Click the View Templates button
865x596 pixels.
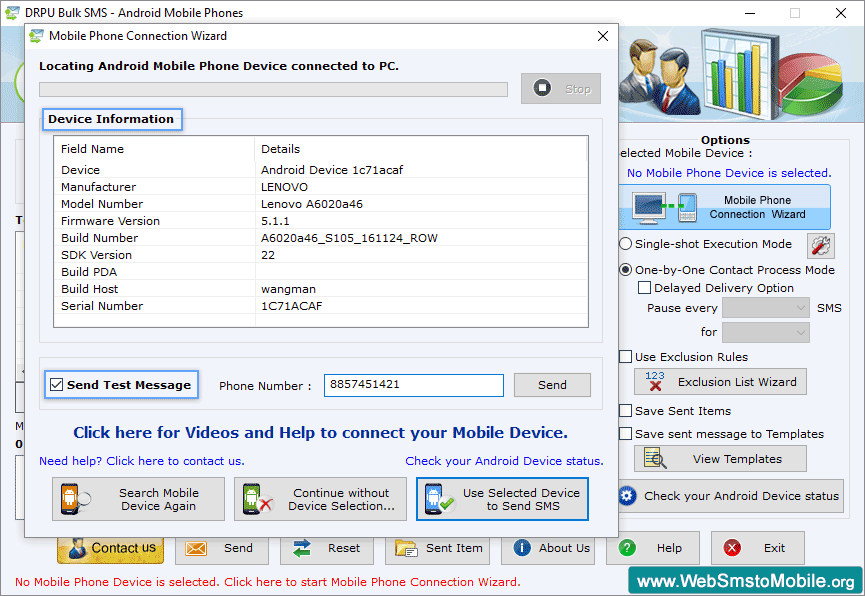[720, 459]
